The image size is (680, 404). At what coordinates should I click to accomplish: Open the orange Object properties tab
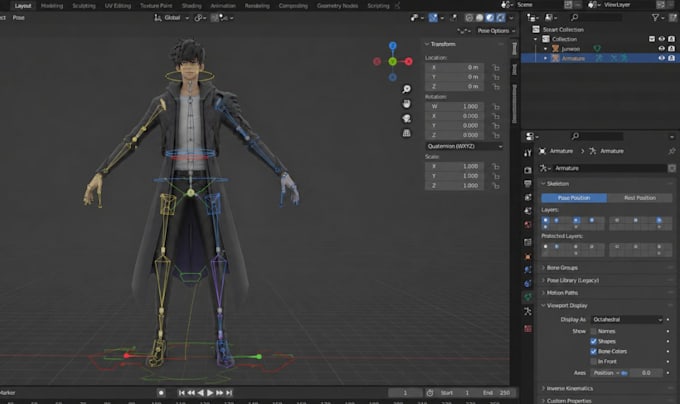pyautogui.click(x=528, y=256)
